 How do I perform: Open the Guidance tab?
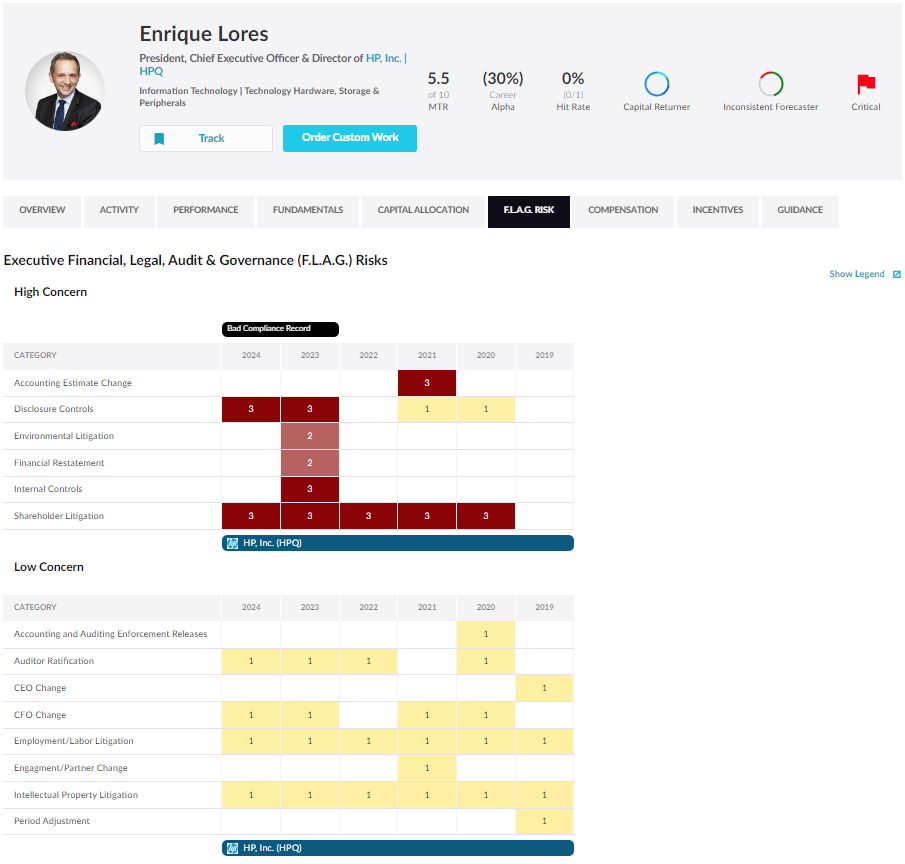[800, 212]
